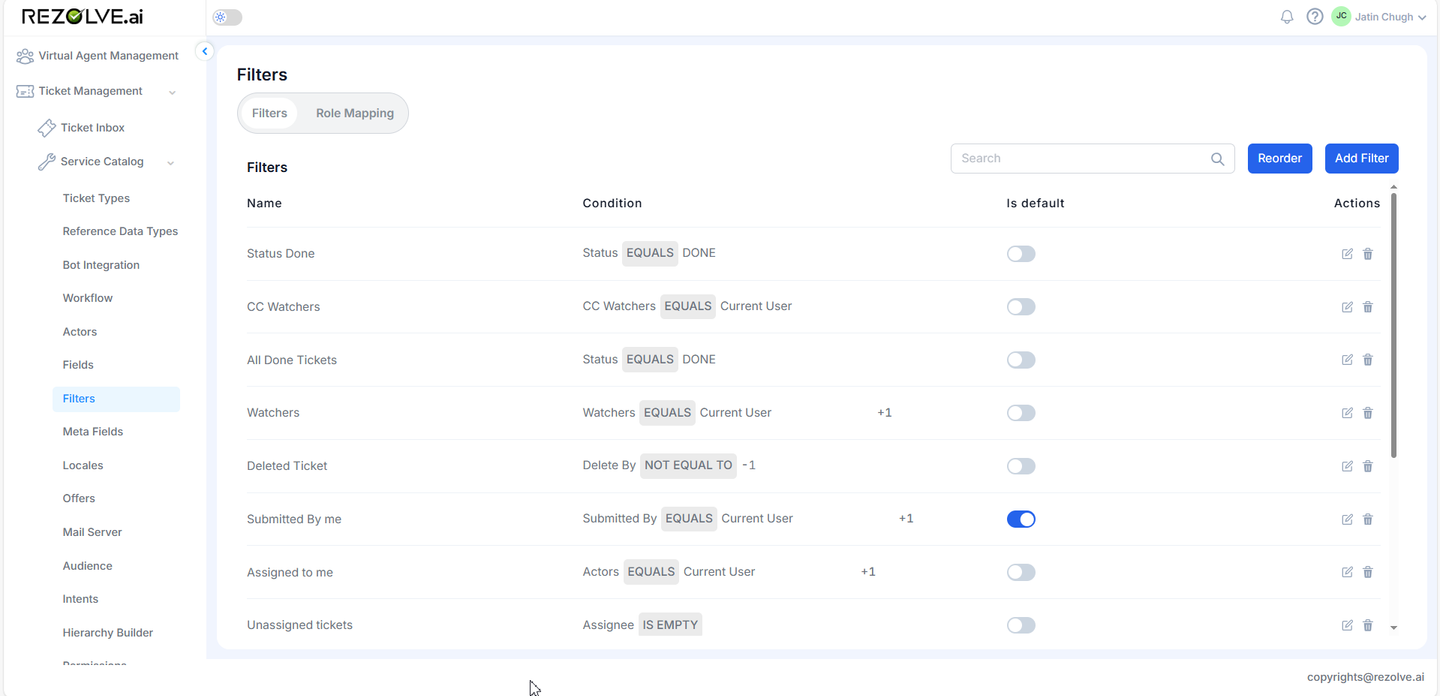Delete the Unassigned tickets filter
The height and width of the screenshot is (696, 1440).
point(1368,625)
